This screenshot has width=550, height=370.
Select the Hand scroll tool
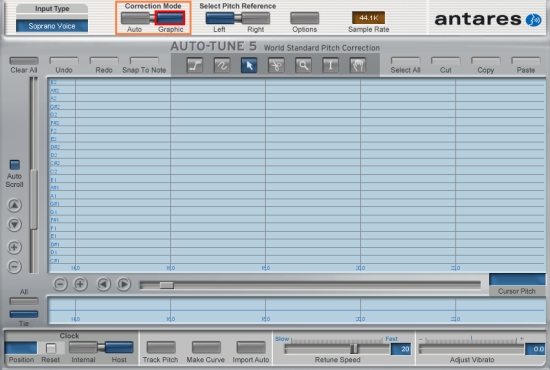358,66
